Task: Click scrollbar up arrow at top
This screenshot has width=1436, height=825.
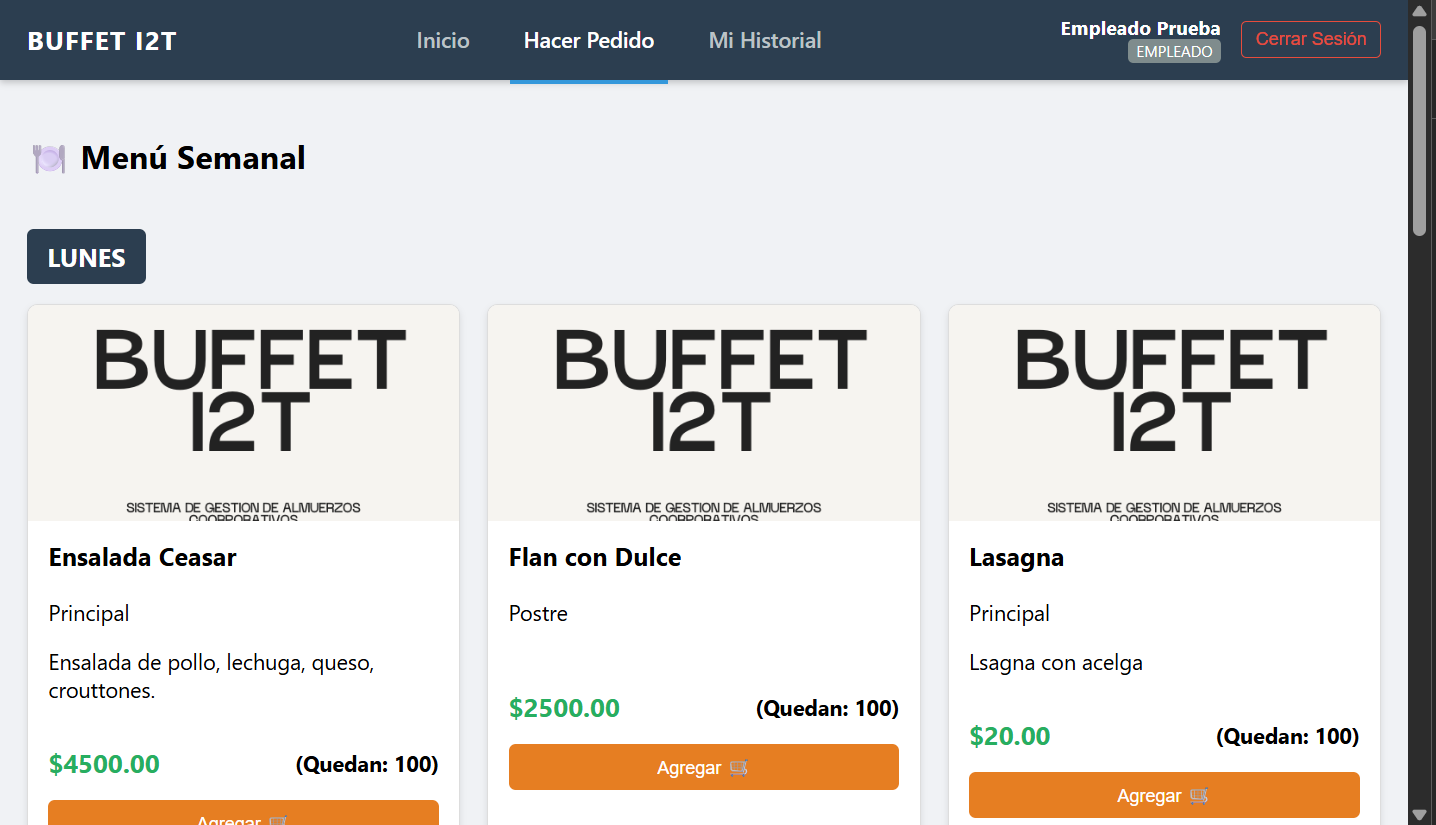Action: pyautogui.click(x=1419, y=11)
